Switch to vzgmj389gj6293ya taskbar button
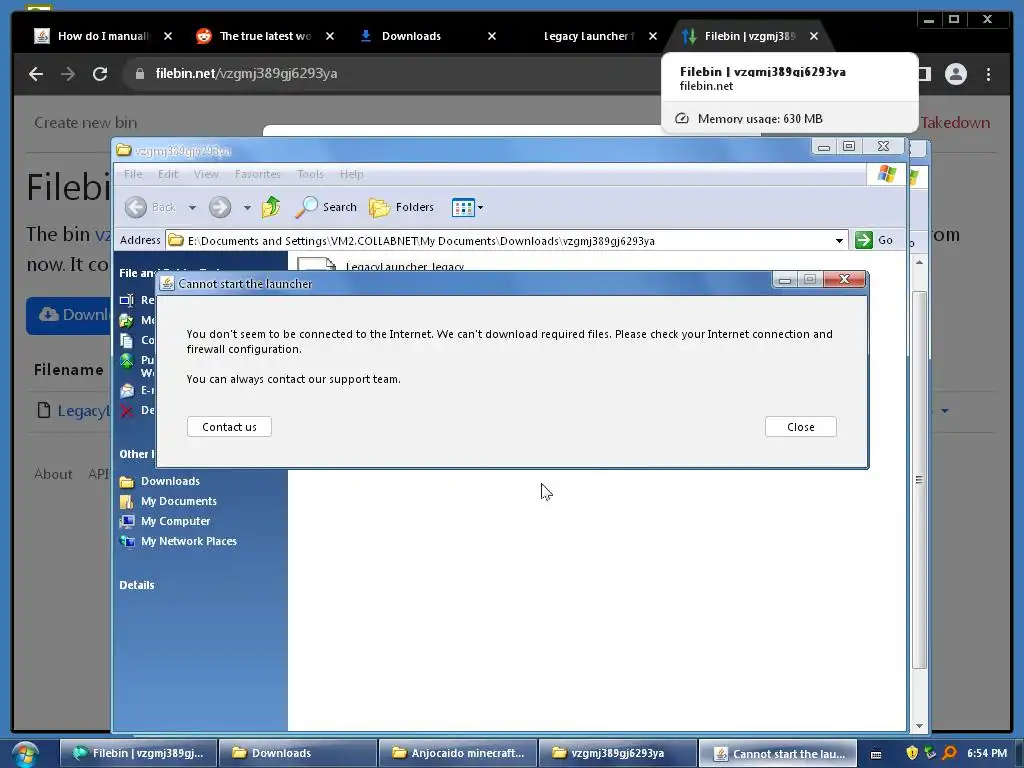Viewport: 1024px width, 768px height. pyautogui.click(x=618, y=753)
